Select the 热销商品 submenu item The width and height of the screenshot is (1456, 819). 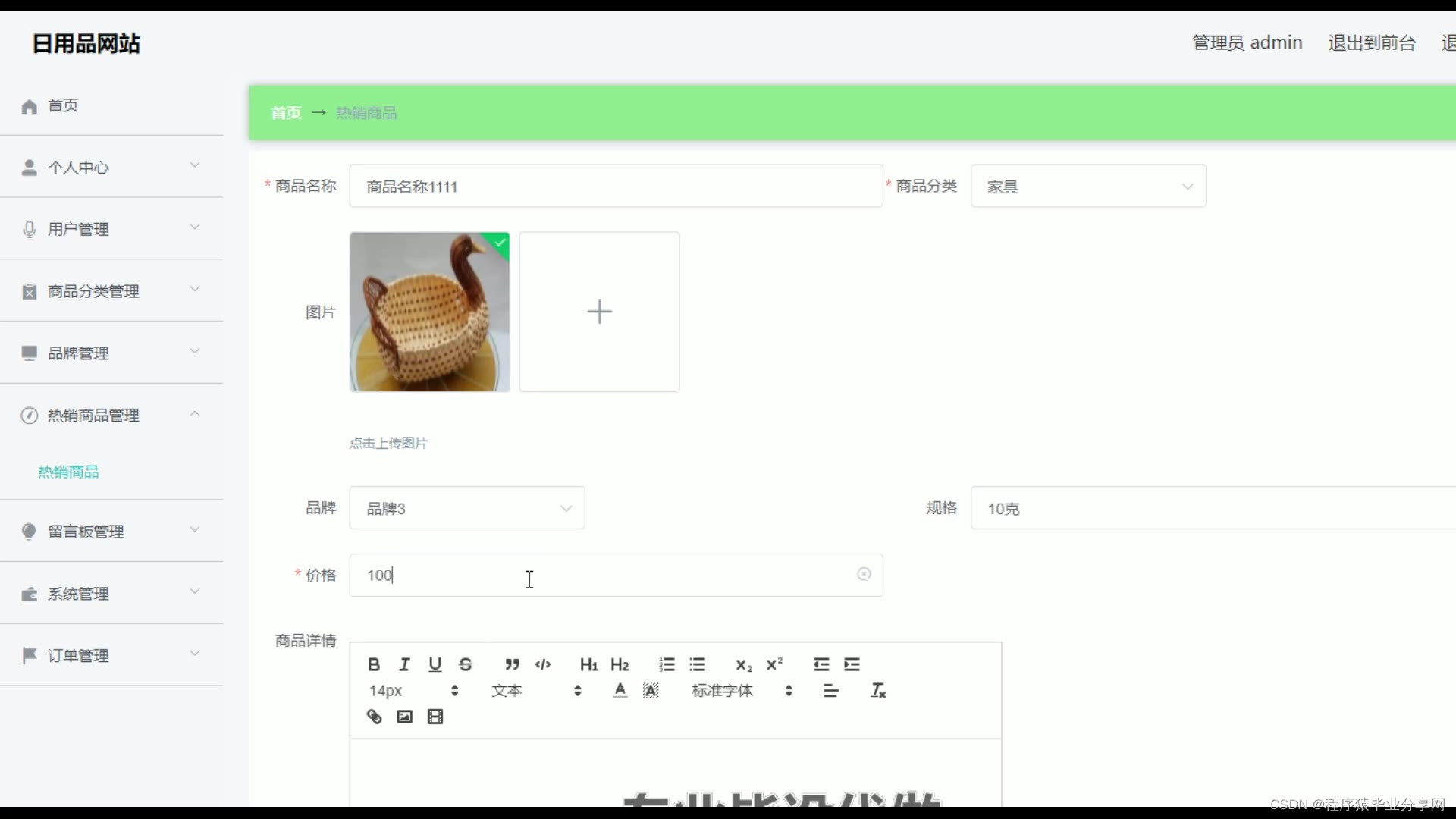coord(69,472)
